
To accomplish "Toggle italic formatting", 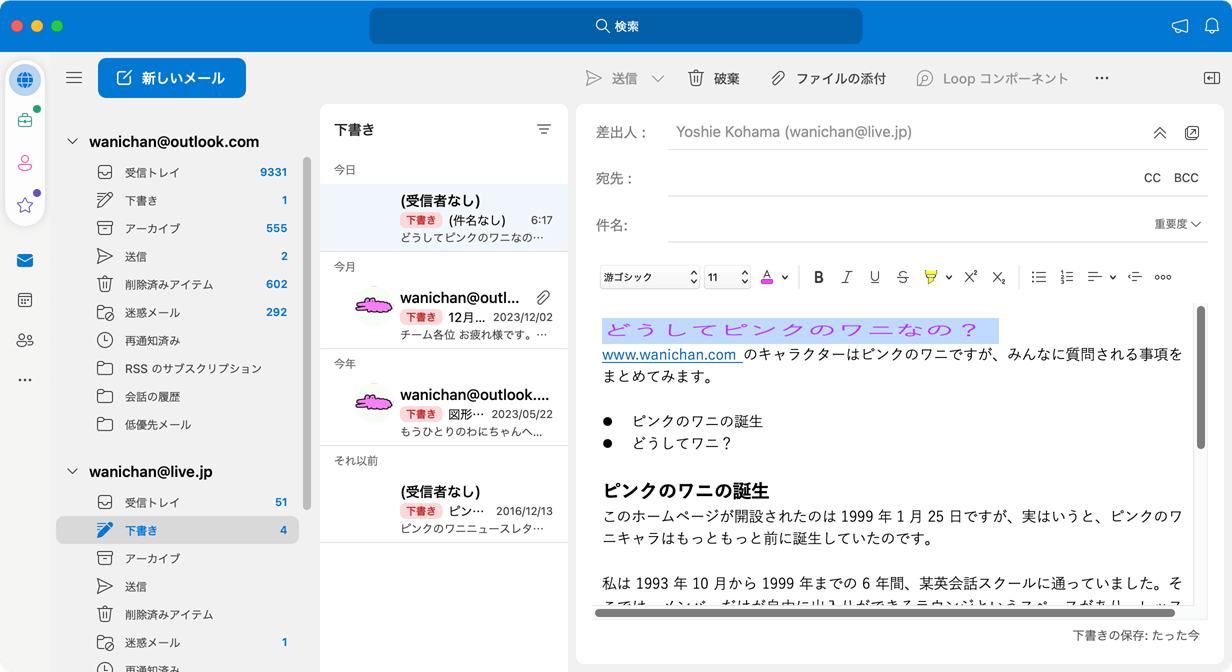I will pyautogui.click(x=846, y=277).
